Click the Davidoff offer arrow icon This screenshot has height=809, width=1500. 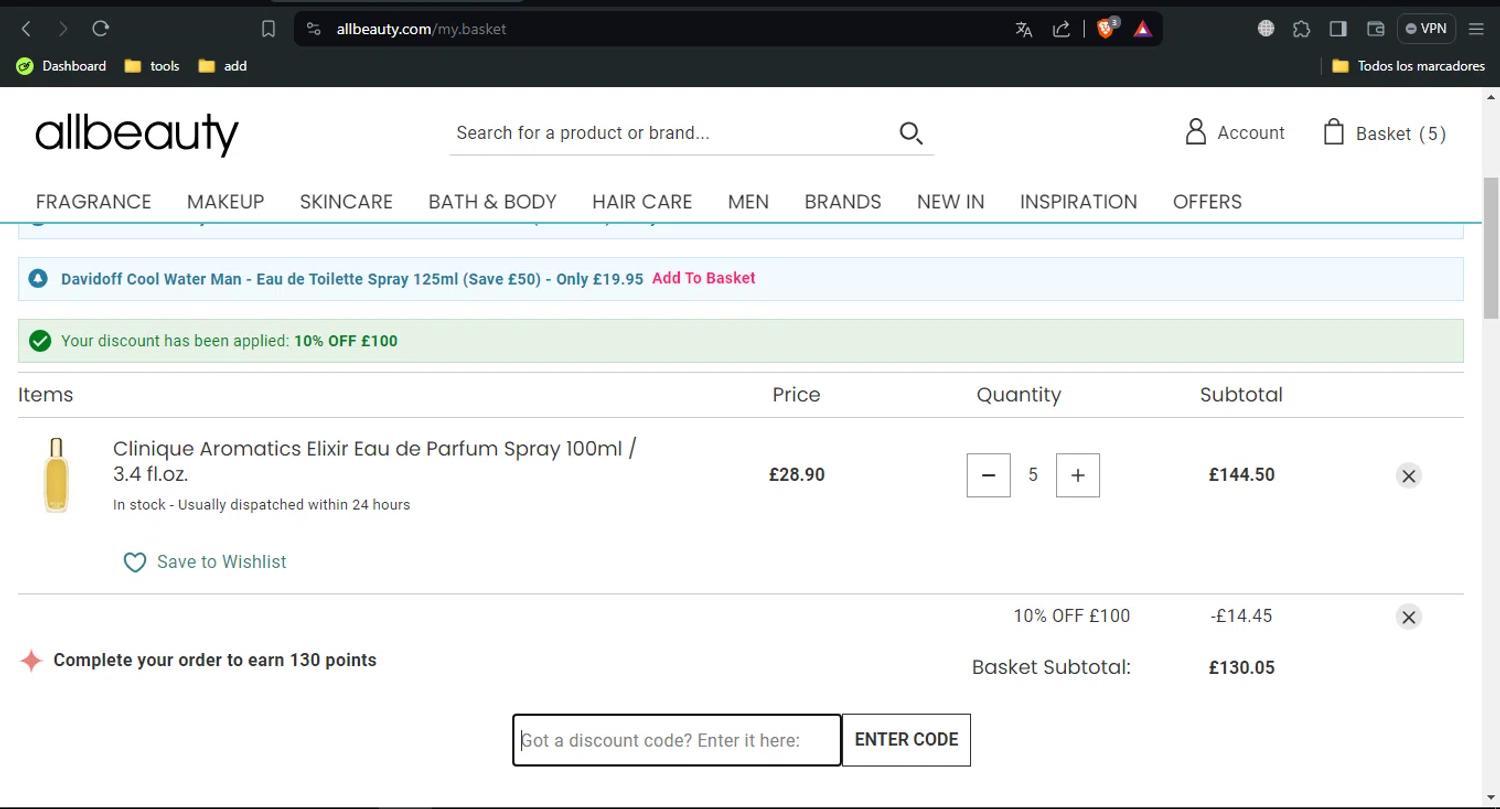(38, 278)
